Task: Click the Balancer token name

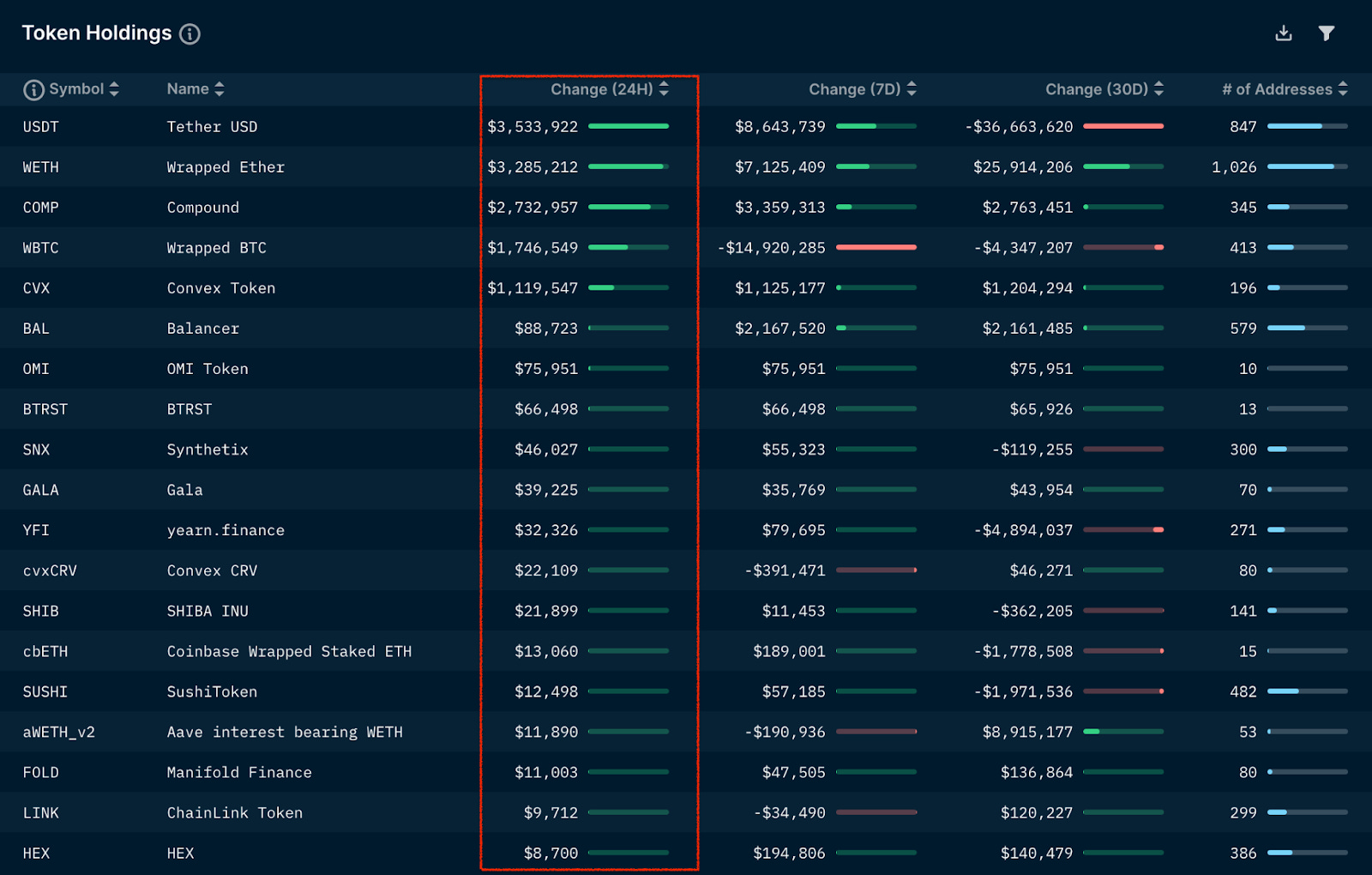Action: (x=203, y=329)
